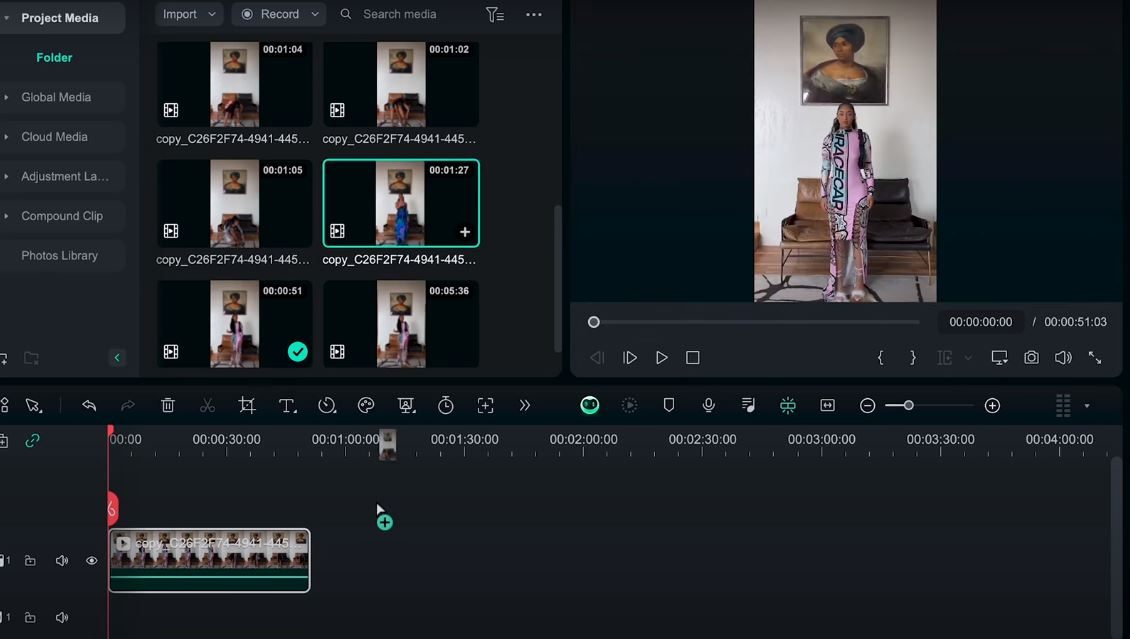This screenshot has width=1130, height=639.
Task: Stop the preview playback
Action: [x=693, y=357]
